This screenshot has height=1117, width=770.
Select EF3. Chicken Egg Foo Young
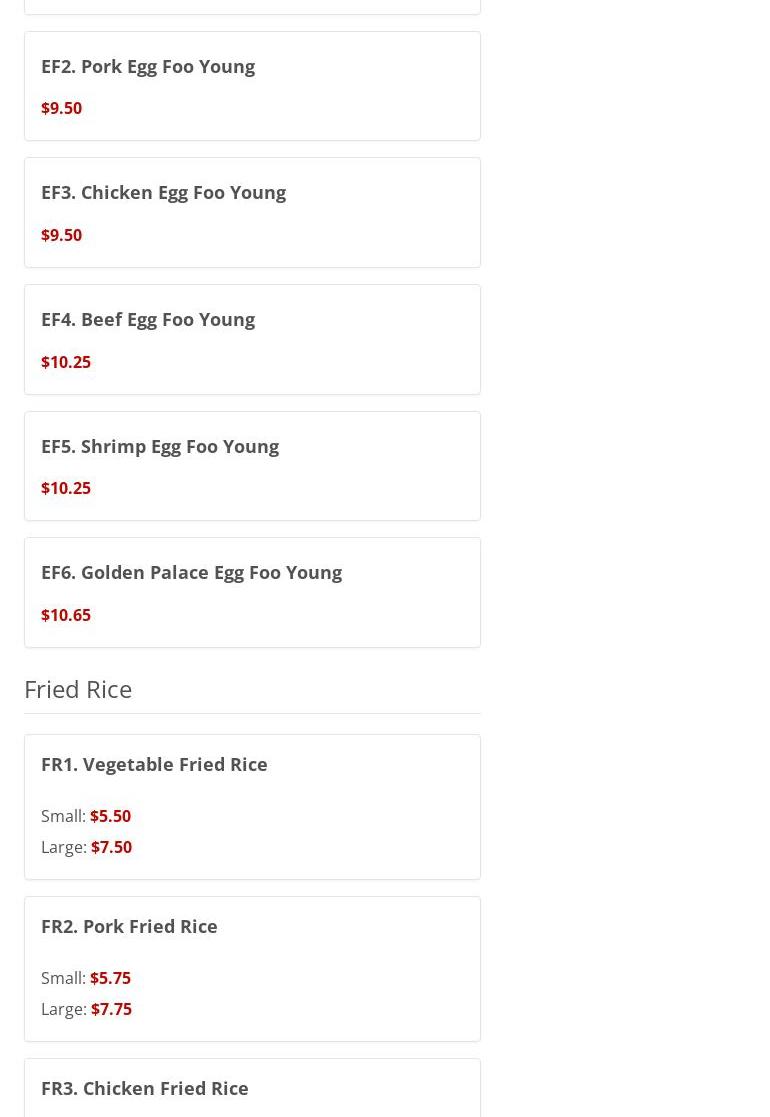[163, 192]
